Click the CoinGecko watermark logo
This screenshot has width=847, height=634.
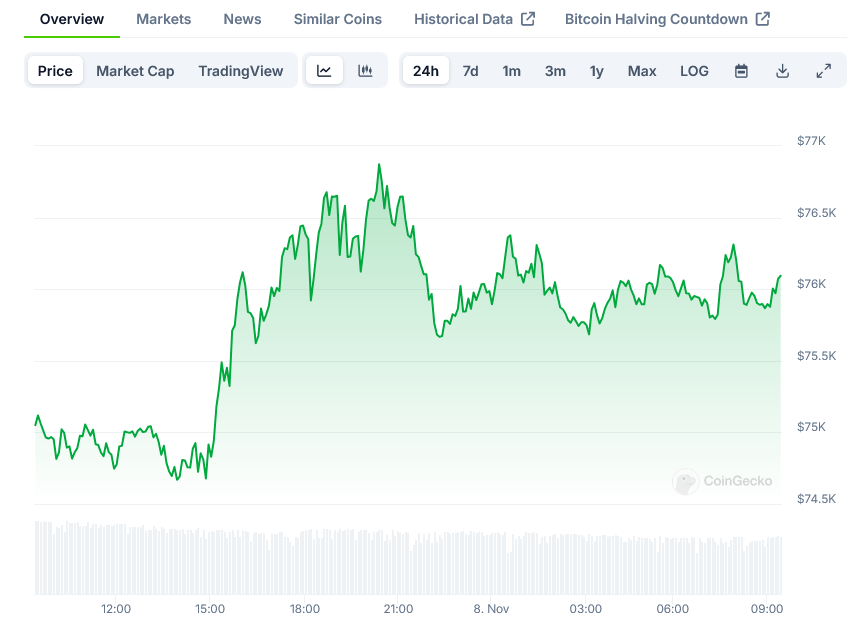[x=723, y=481]
